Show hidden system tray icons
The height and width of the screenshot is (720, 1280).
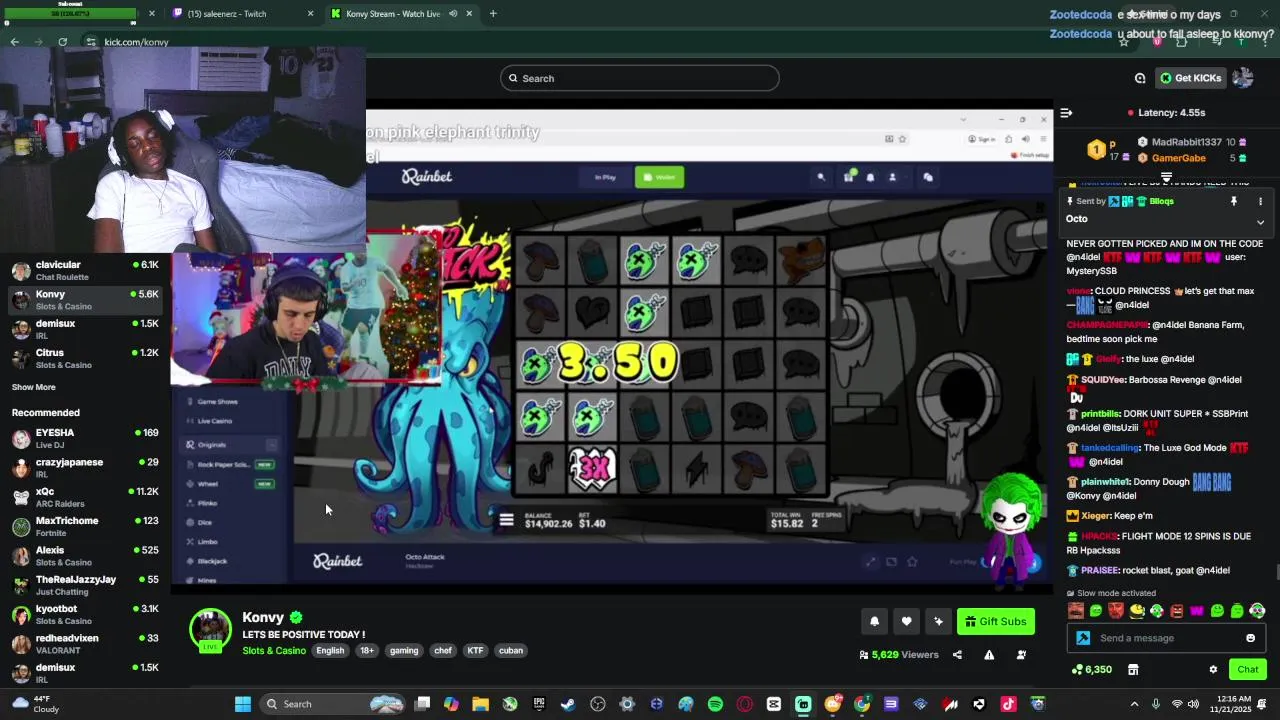[x=1134, y=704]
